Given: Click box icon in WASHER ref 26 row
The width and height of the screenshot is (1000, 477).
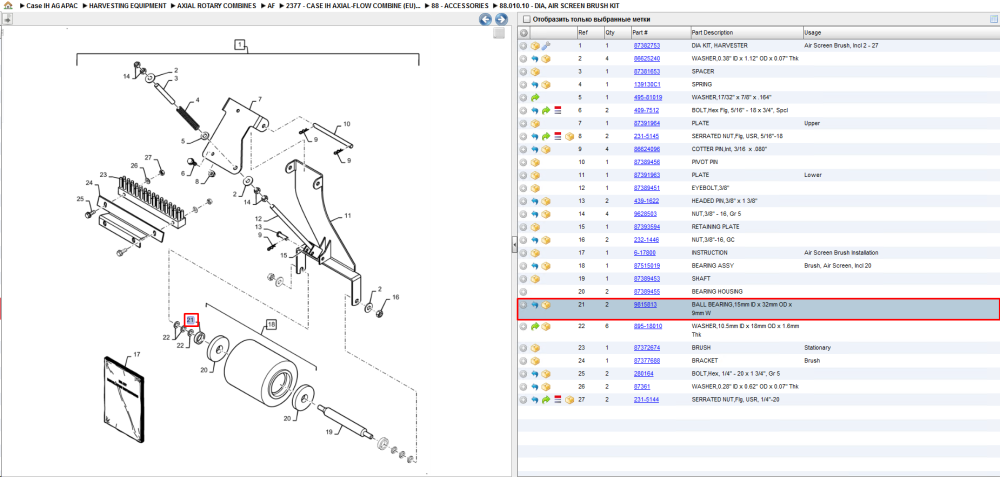Looking at the screenshot, I should 546,387.
